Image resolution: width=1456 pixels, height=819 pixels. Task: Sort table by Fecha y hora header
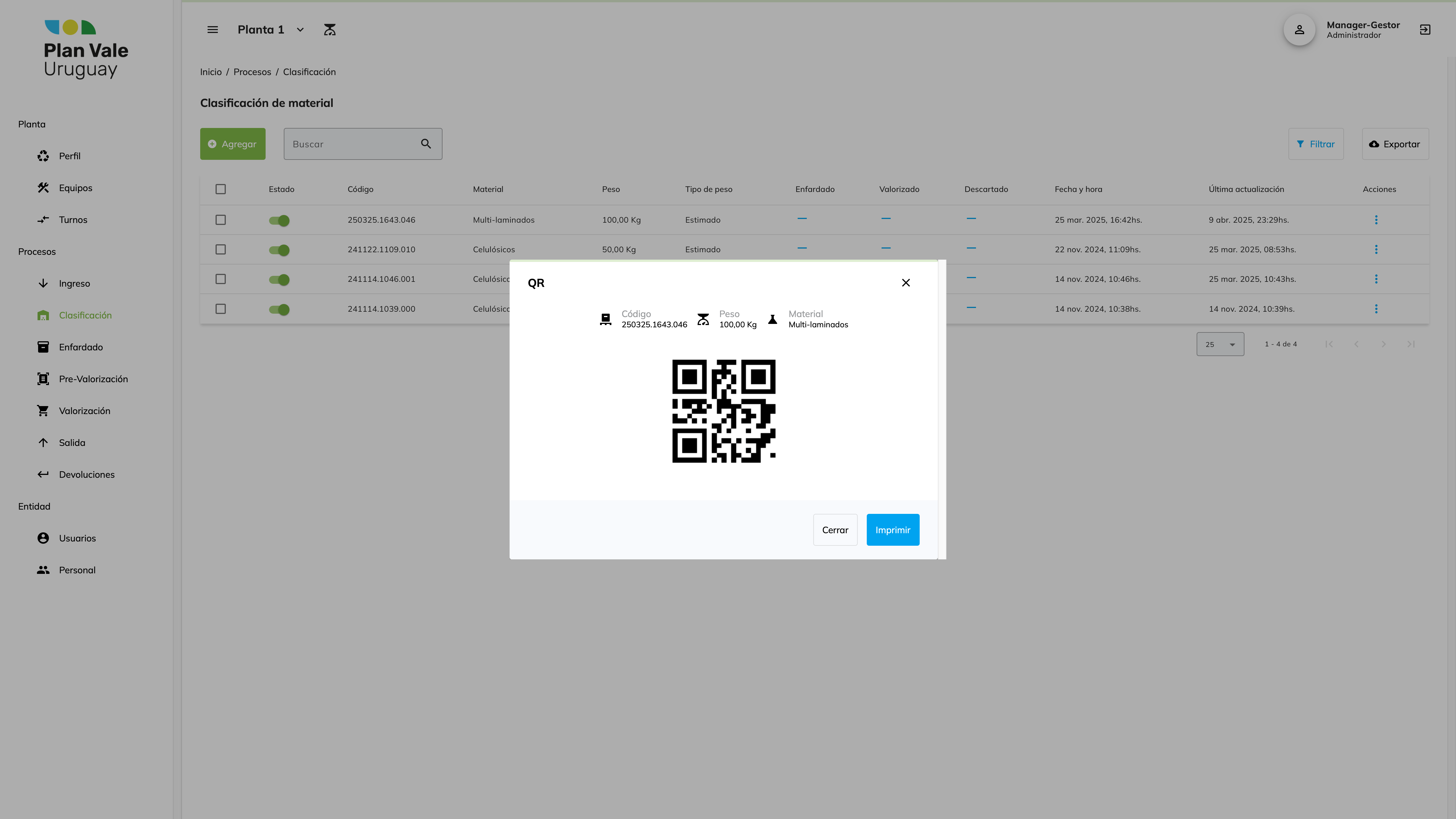tap(1078, 189)
